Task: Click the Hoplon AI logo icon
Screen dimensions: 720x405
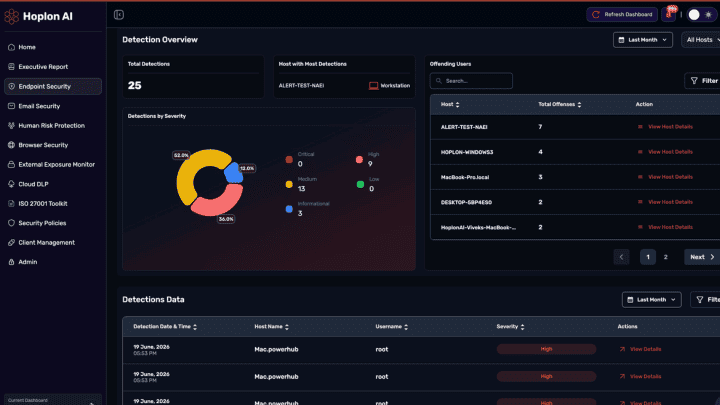Action: tap(11, 17)
